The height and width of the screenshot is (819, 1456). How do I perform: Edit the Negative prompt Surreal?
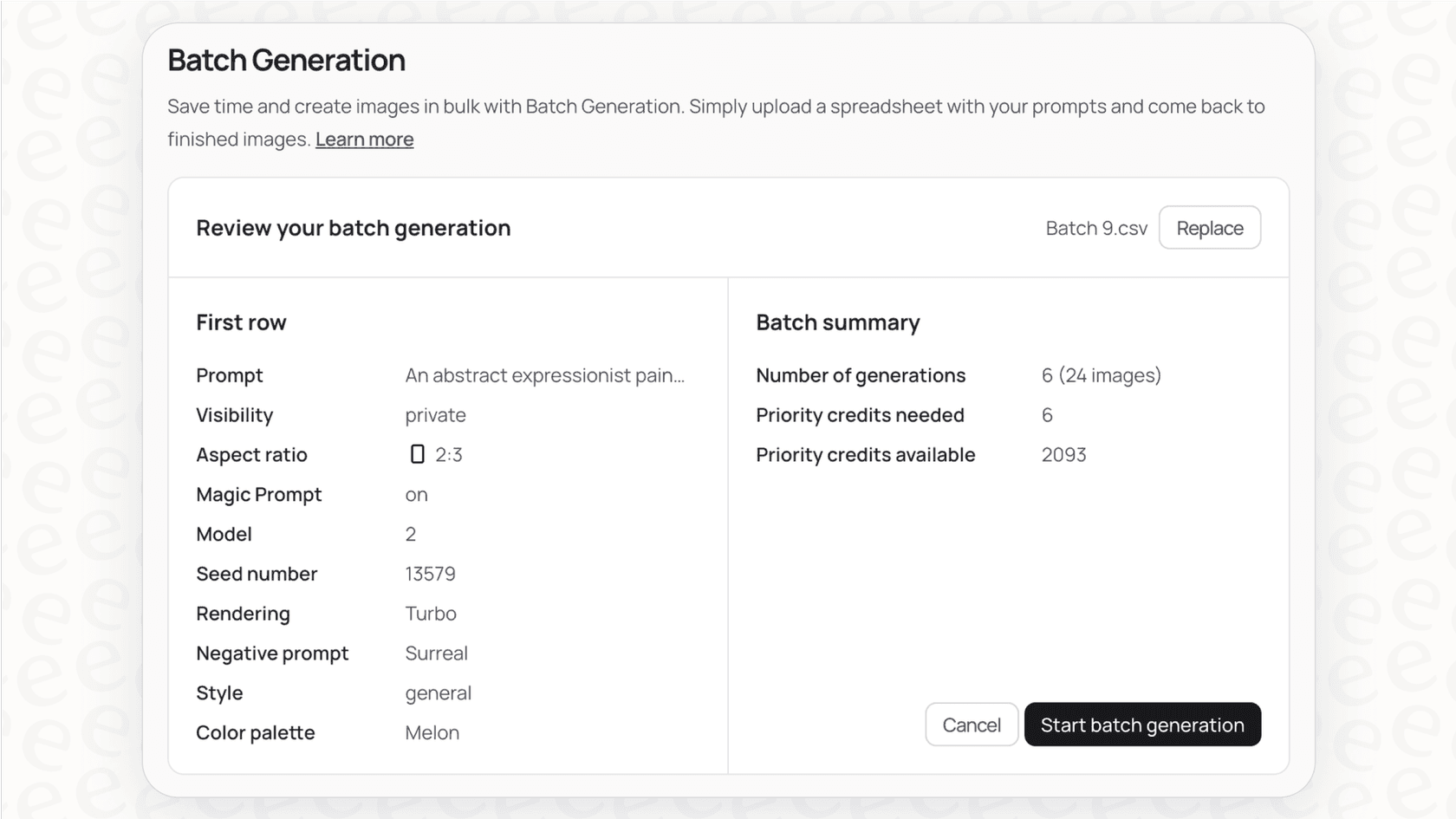coord(436,653)
